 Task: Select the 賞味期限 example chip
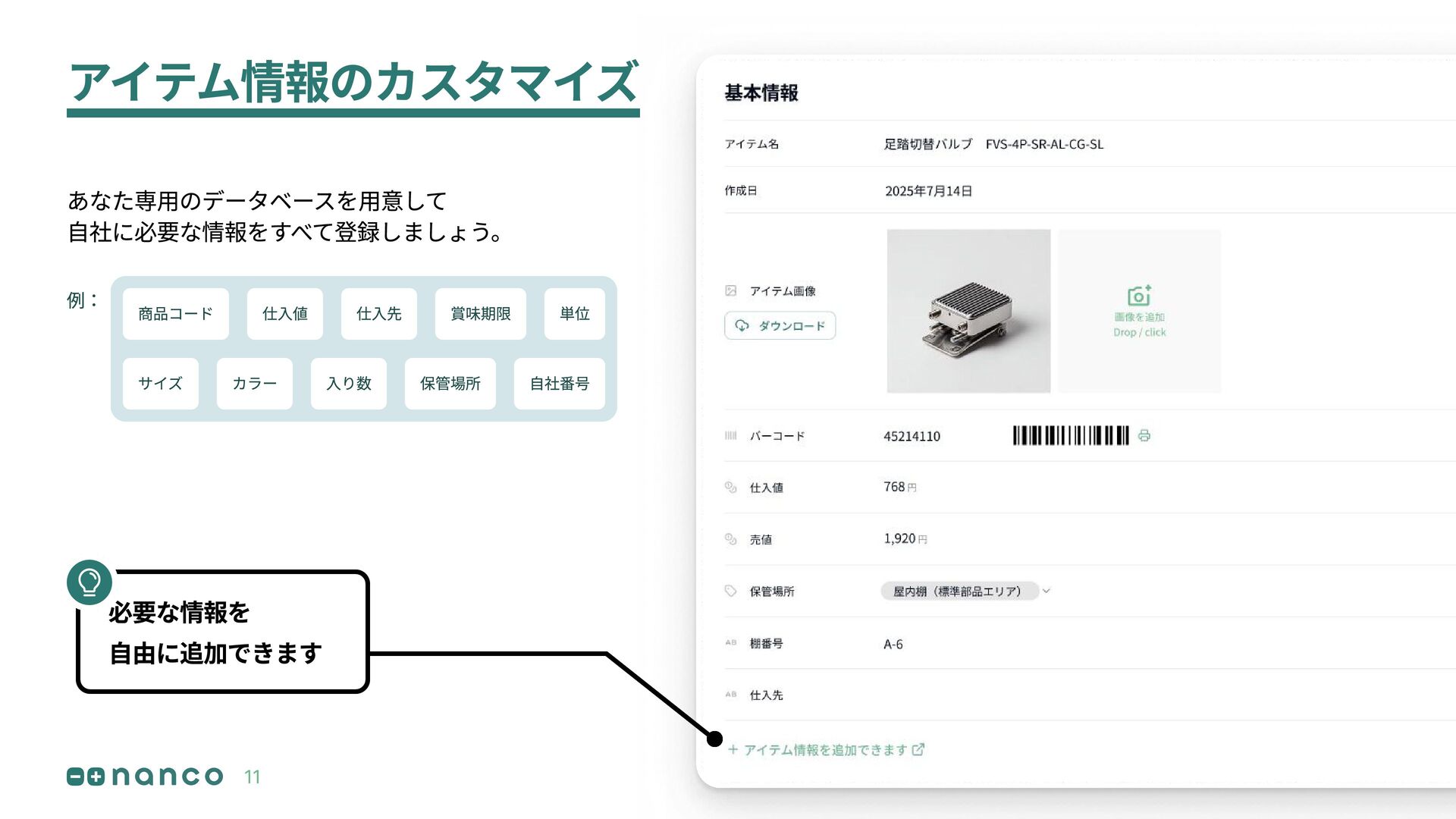coord(480,314)
